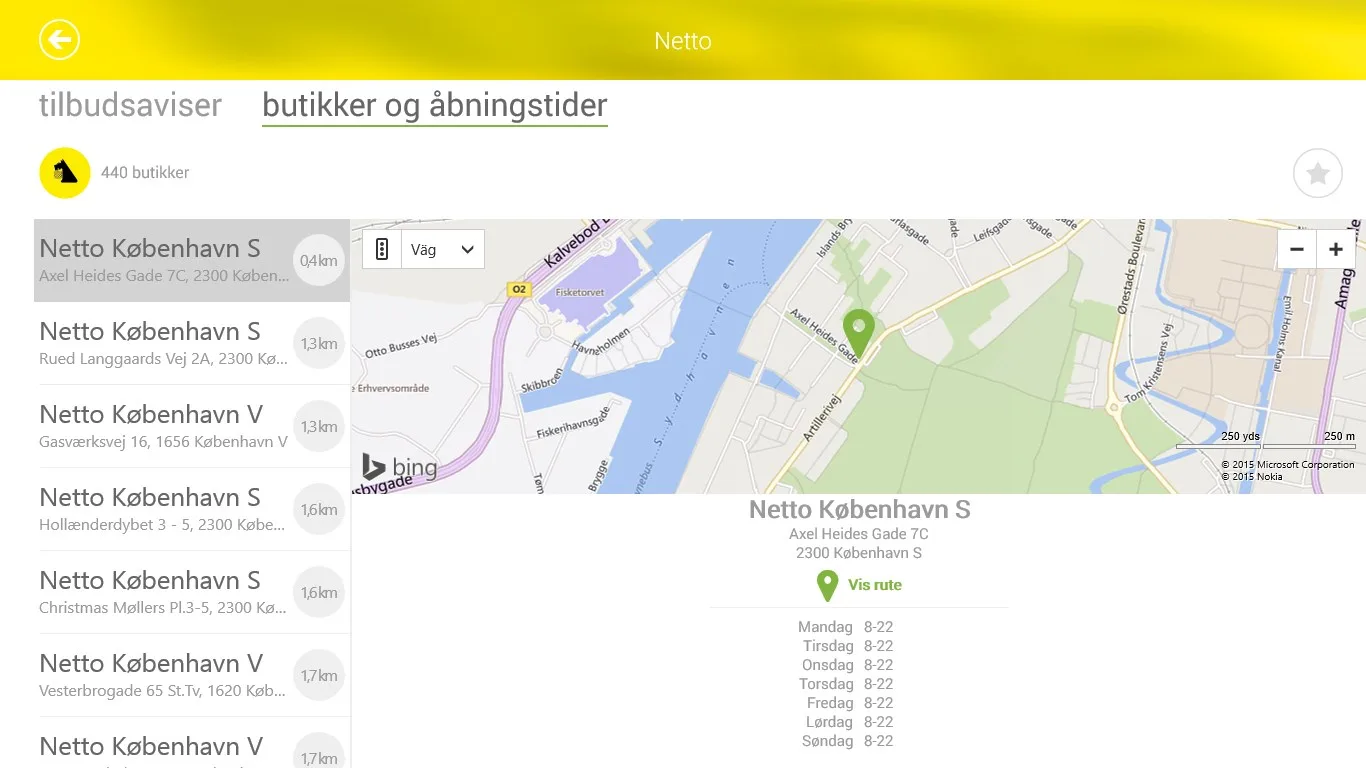Click the Netto dog logo icon
The image size is (1366, 768).
click(x=65, y=172)
